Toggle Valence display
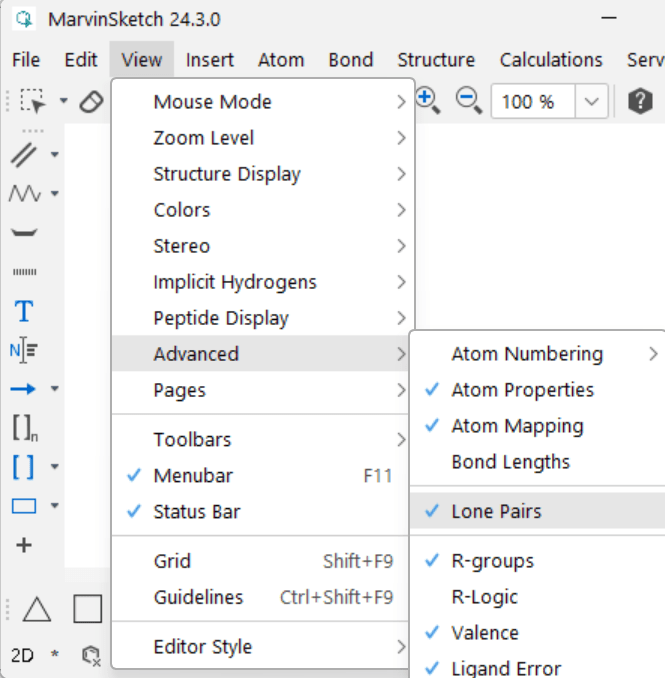Viewport: 665px width, 678px height. click(x=537, y=633)
